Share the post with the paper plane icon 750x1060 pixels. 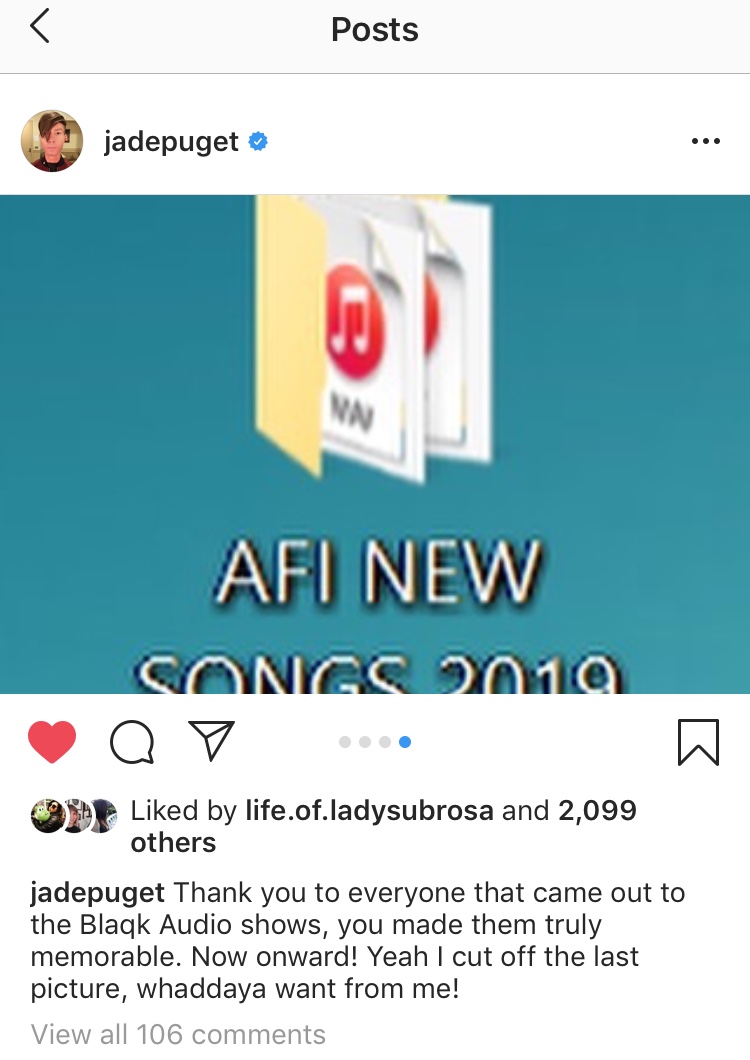212,740
